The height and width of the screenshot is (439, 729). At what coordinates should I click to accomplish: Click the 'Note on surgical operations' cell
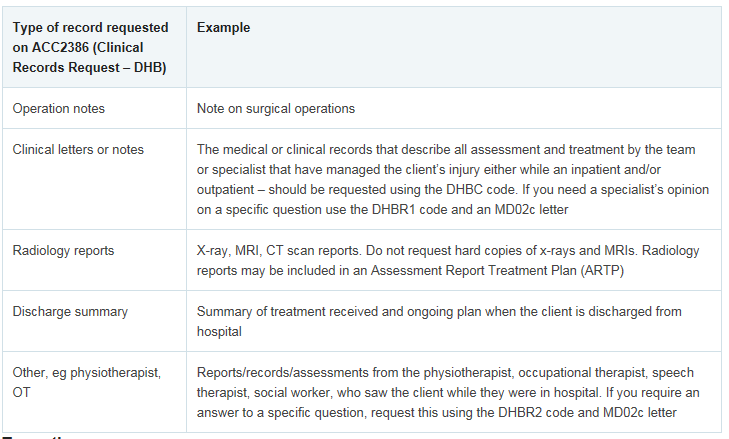(454, 108)
